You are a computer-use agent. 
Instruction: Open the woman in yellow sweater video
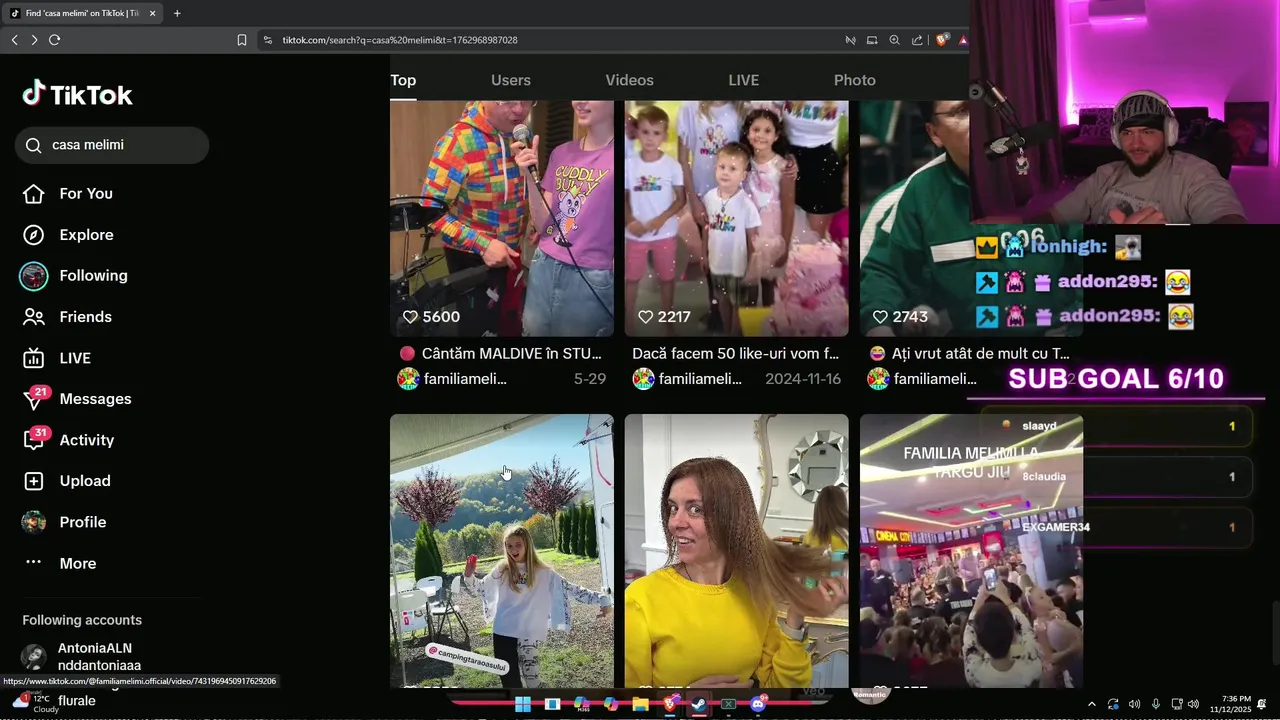coord(737,551)
